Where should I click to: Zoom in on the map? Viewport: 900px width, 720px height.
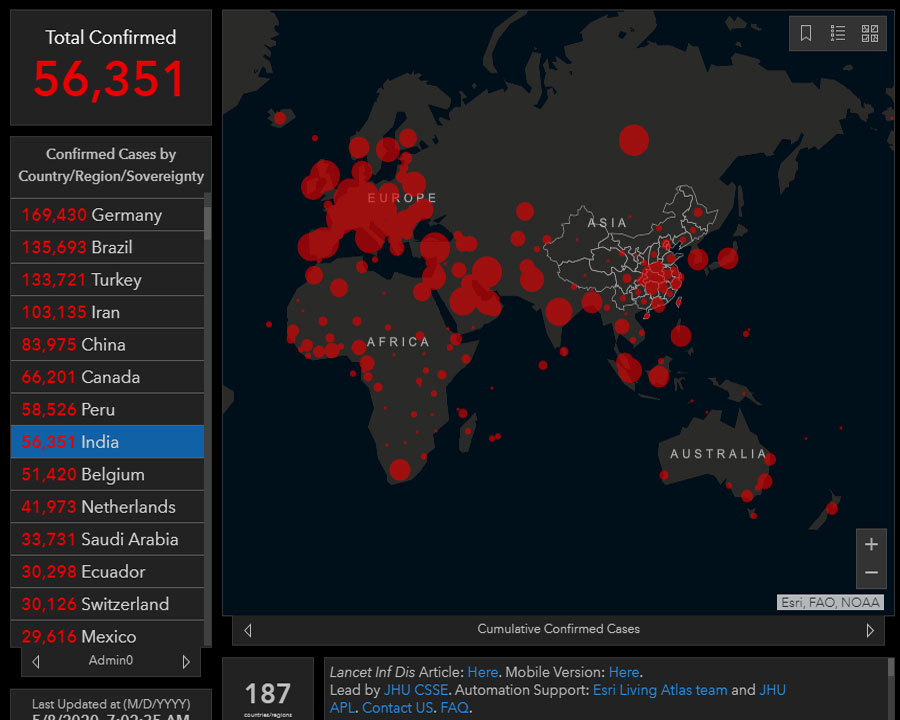click(871, 544)
